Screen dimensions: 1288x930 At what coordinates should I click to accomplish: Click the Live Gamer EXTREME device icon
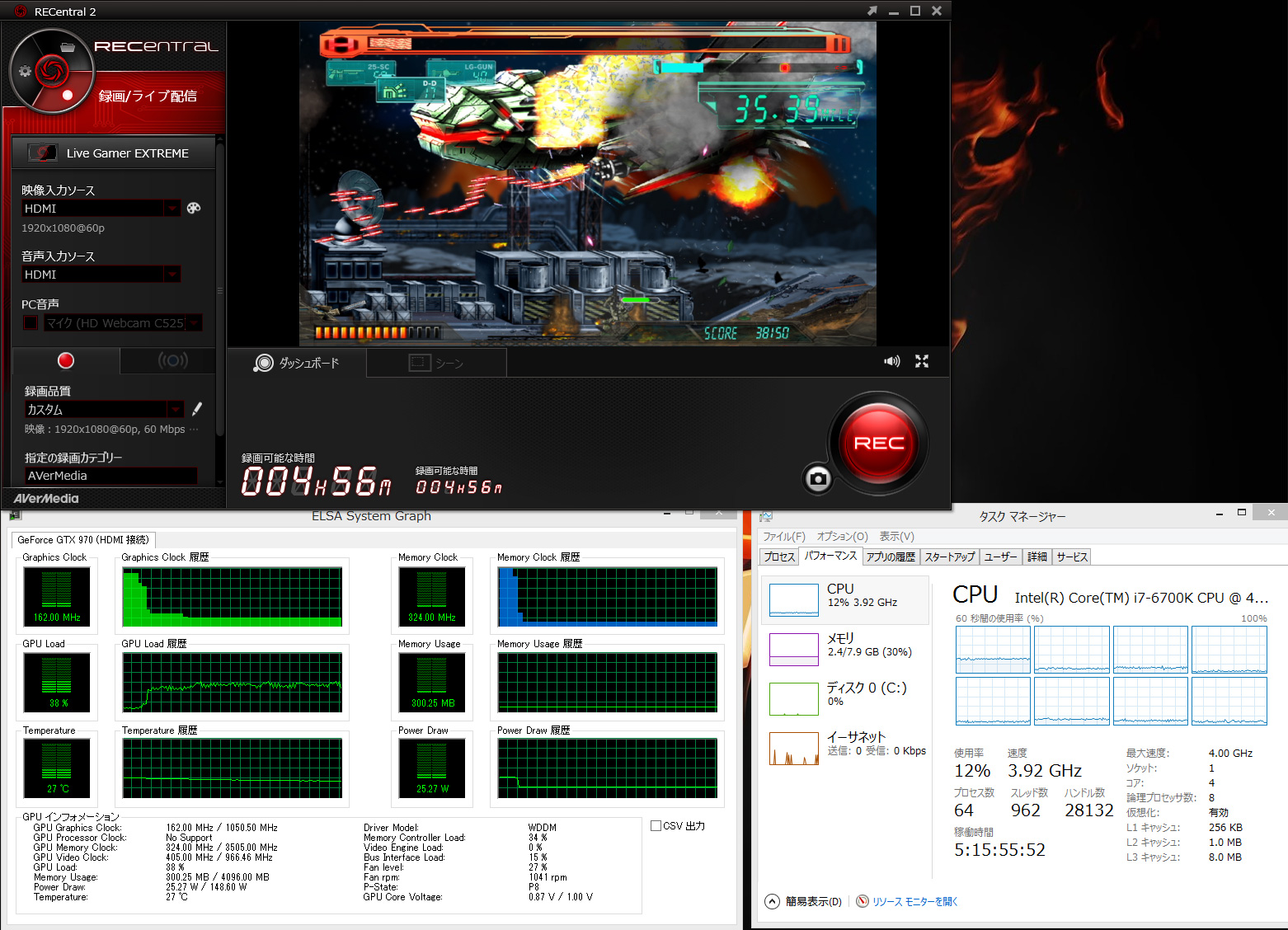(42, 153)
